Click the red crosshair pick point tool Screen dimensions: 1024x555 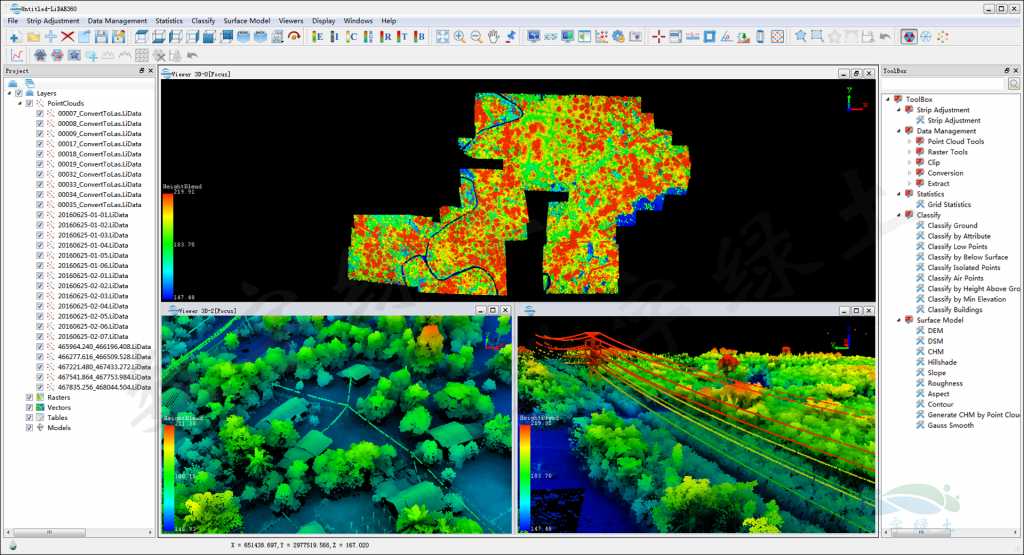tap(658, 37)
